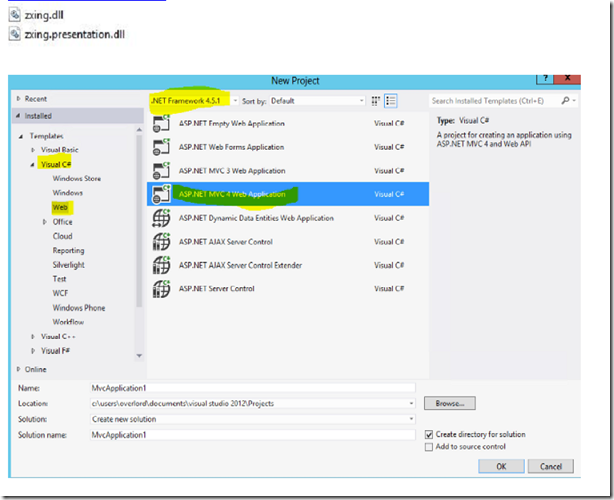The height and width of the screenshot is (500, 614).
Task: Click the zxing.presentation.dll file icon
Action: 14,34
